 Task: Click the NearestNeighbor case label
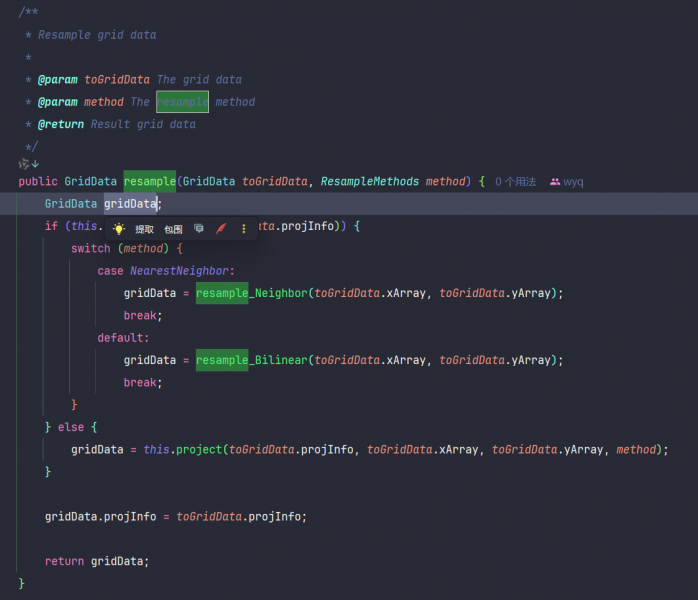[x=181, y=271]
